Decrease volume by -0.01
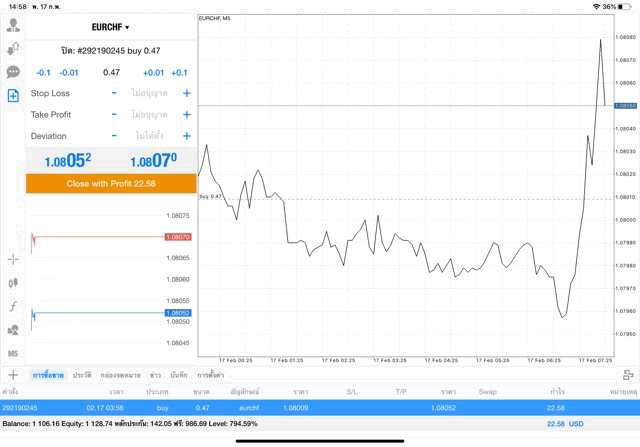Viewport: 640px width, 447px height. (x=69, y=72)
